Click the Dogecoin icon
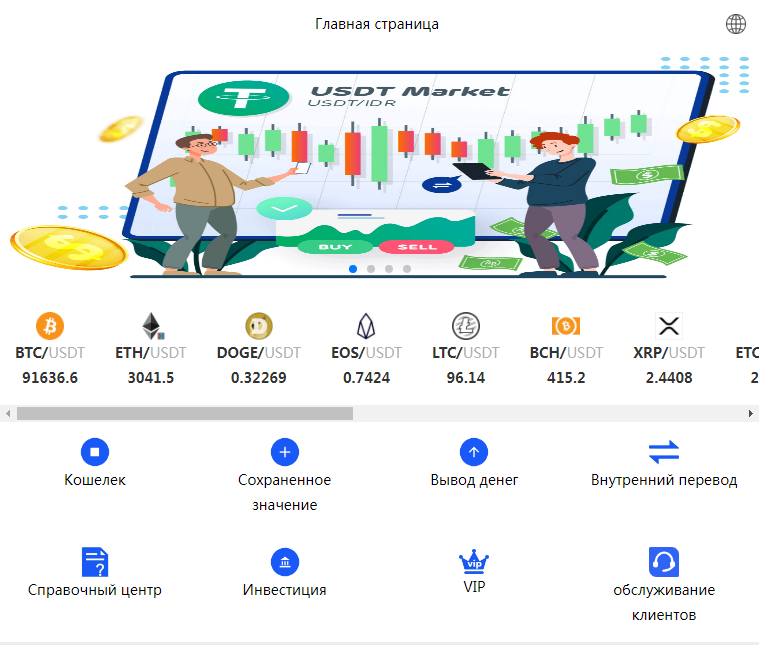 point(259,326)
